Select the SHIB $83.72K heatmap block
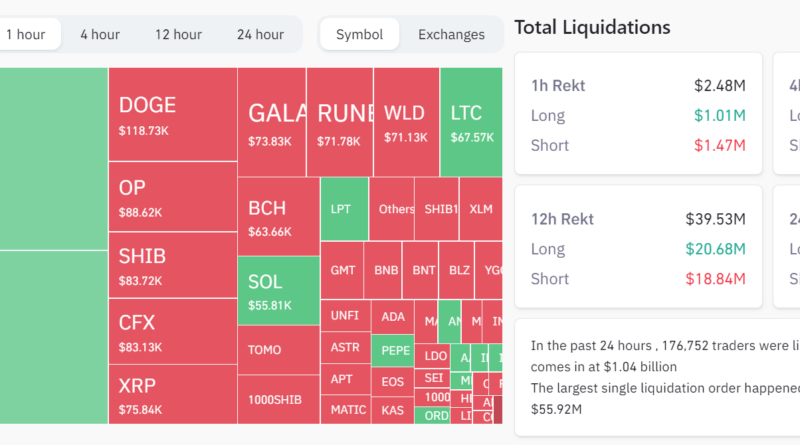The width and height of the screenshot is (800, 445). [x=172, y=266]
